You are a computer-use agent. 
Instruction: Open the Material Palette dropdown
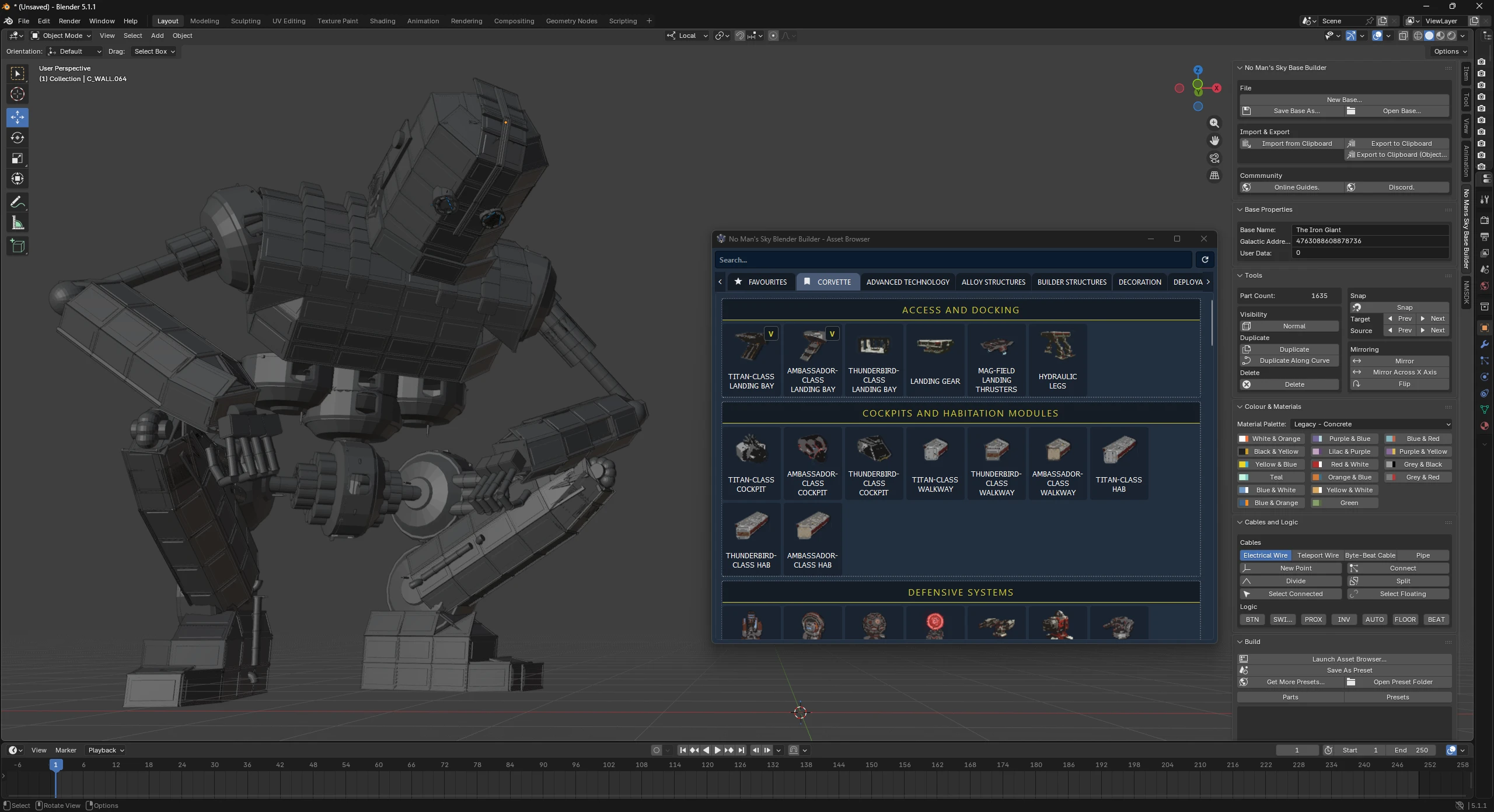coord(1370,424)
